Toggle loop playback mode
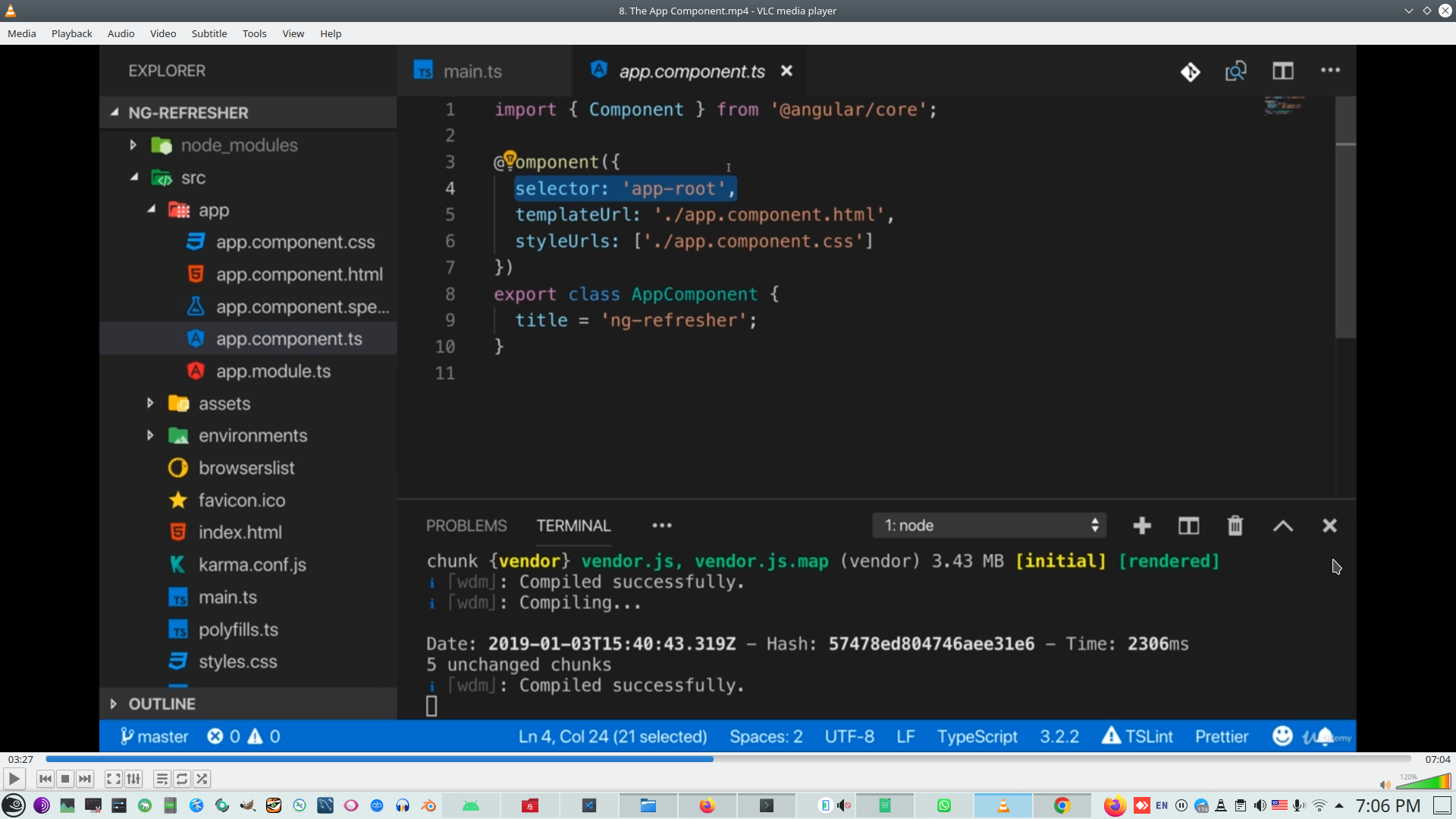1456x819 pixels. [x=182, y=779]
